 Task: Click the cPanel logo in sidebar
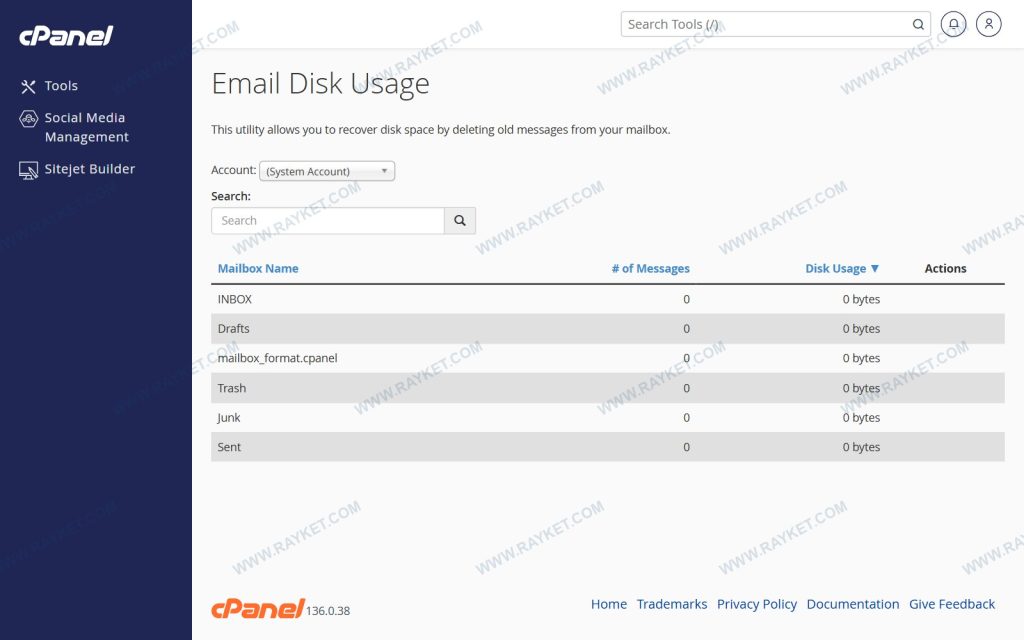[x=66, y=36]
